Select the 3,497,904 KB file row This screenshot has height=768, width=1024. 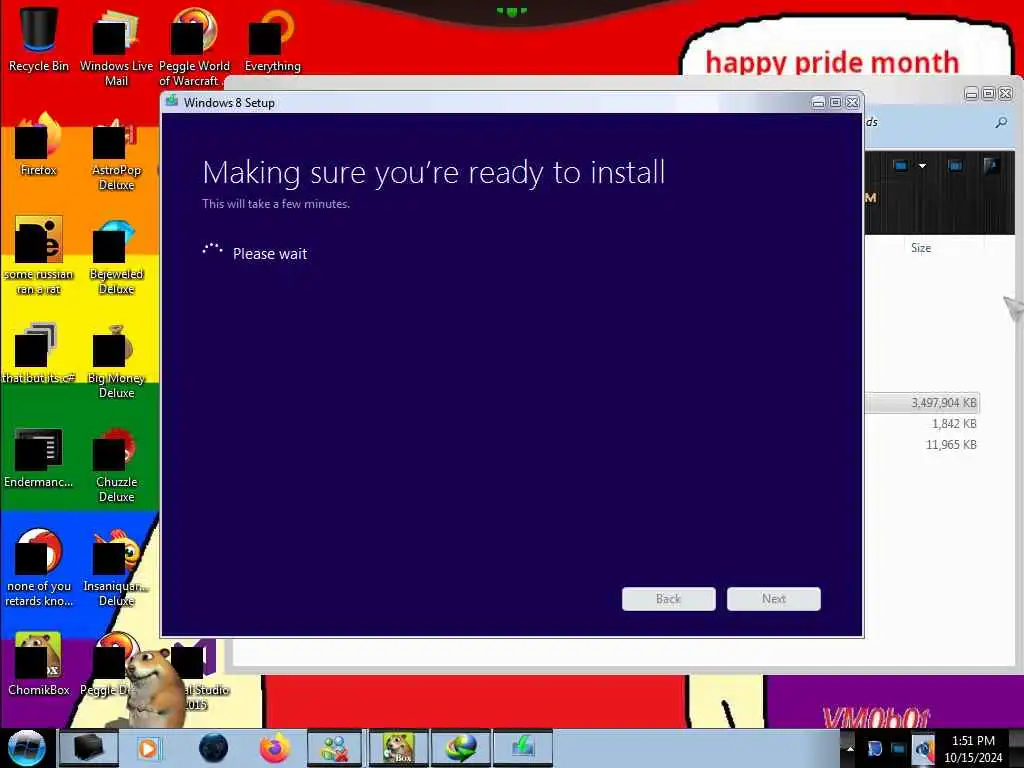(923, 403)
